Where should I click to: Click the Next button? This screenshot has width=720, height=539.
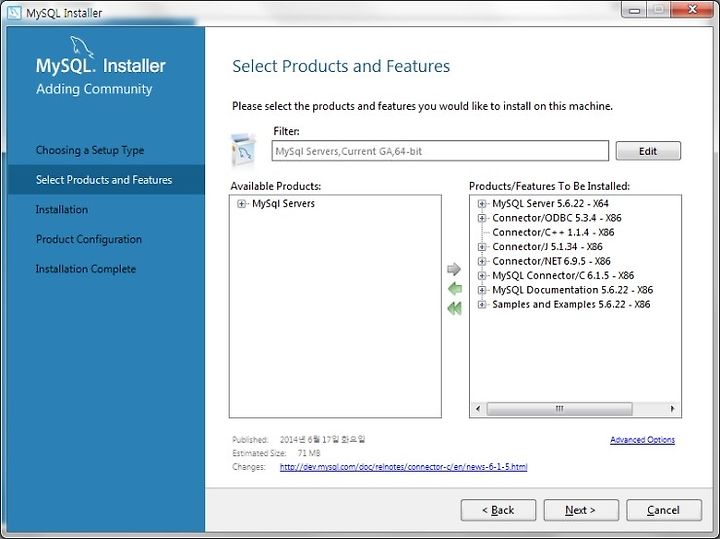click(581, 510)
